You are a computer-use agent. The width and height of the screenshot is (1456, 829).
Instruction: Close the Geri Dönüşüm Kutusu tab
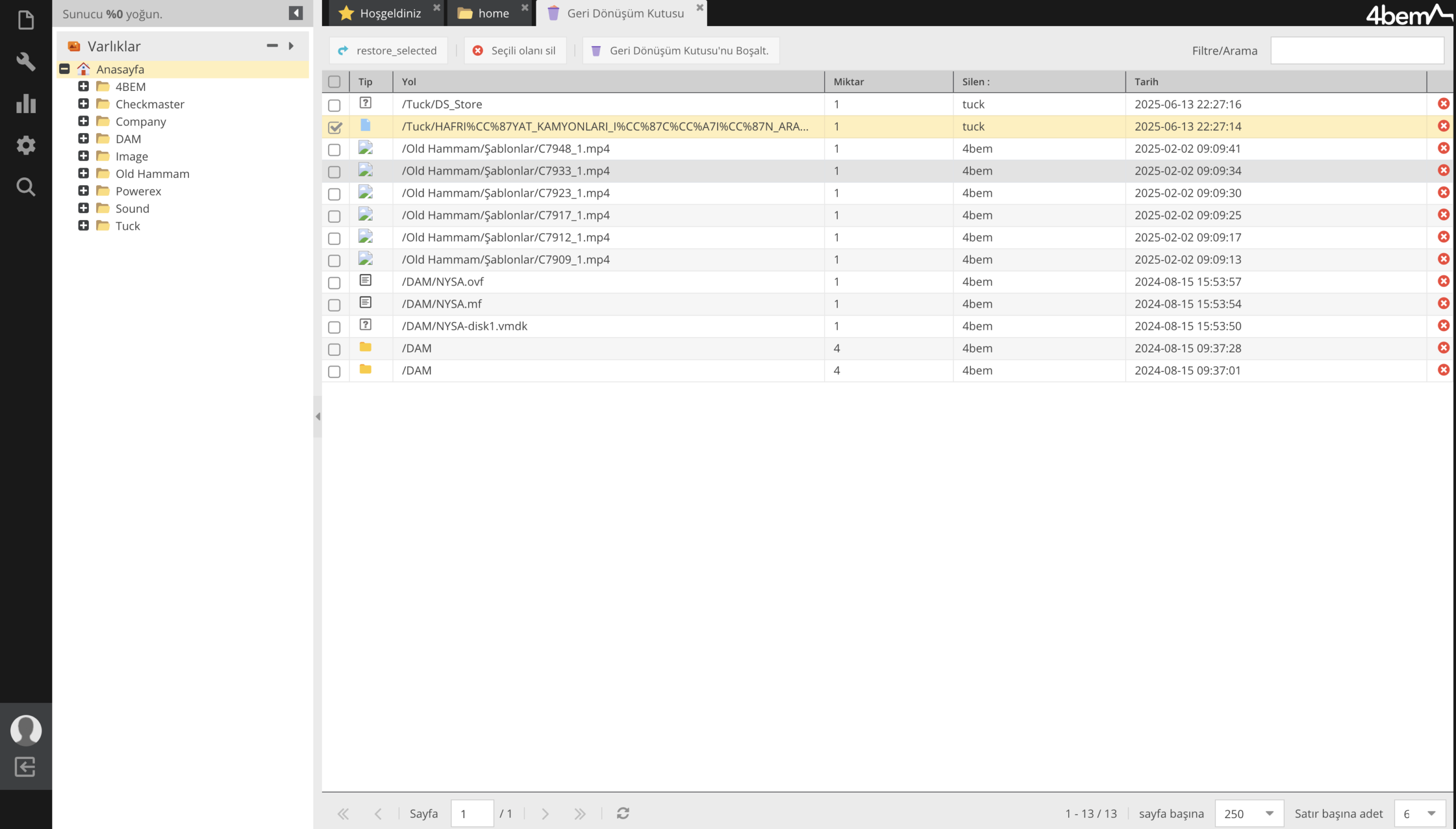click(700, 7)
